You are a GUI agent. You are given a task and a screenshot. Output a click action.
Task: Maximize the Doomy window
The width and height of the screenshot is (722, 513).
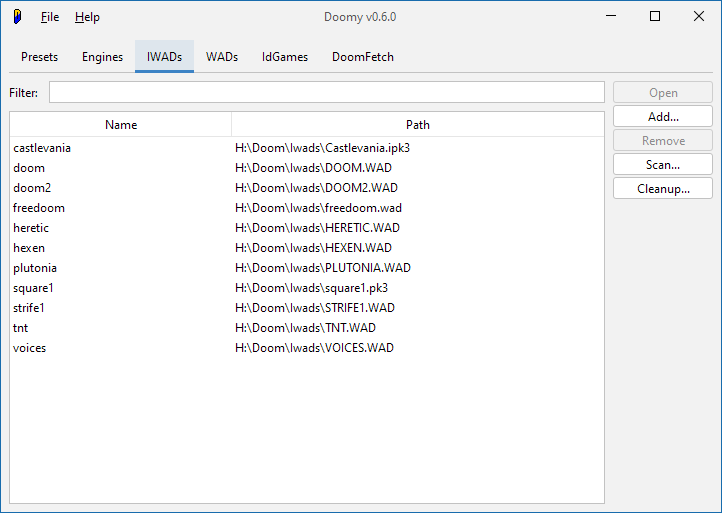tap(655, 17)
